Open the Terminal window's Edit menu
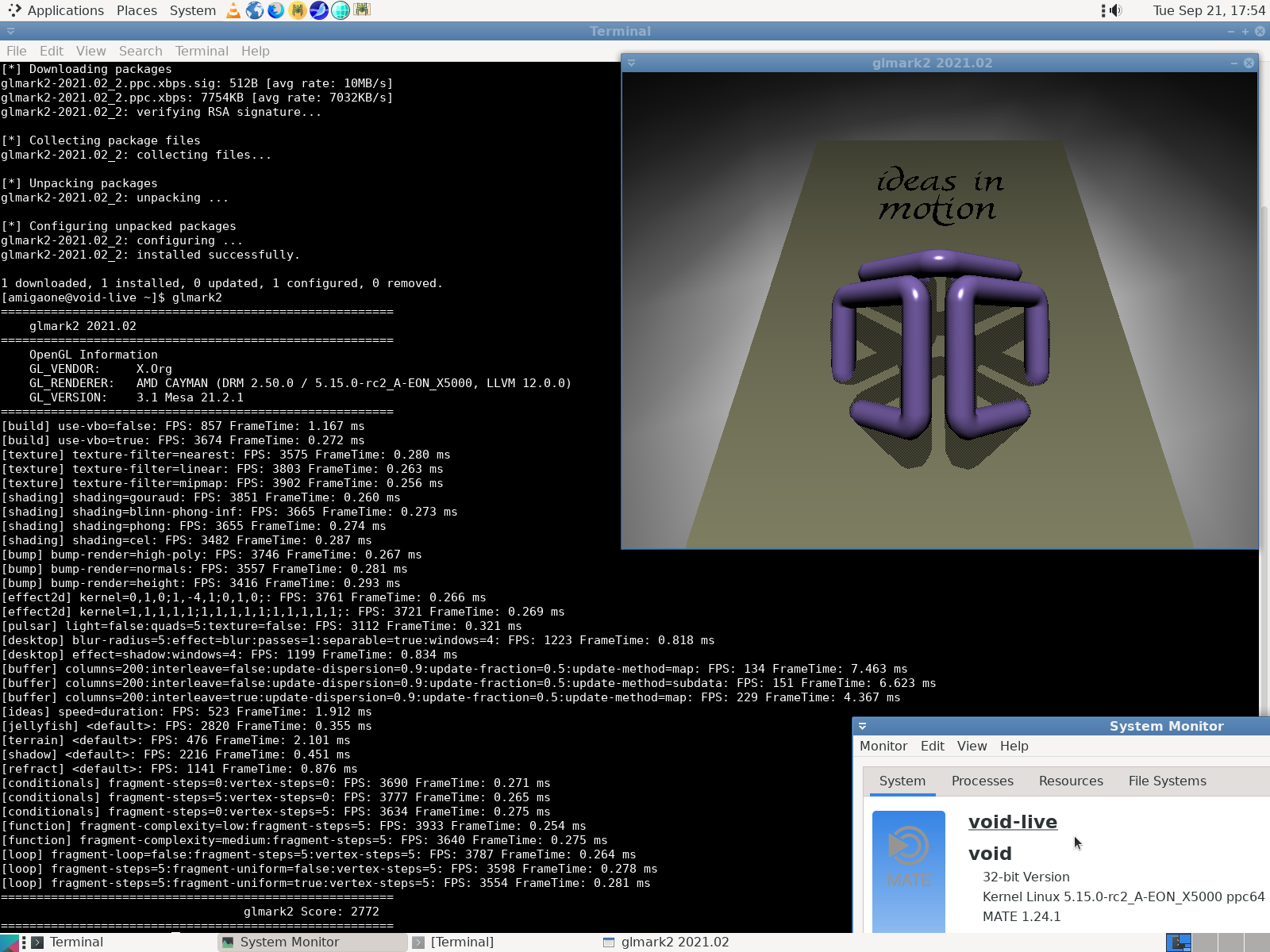 [x=52, y=51]
